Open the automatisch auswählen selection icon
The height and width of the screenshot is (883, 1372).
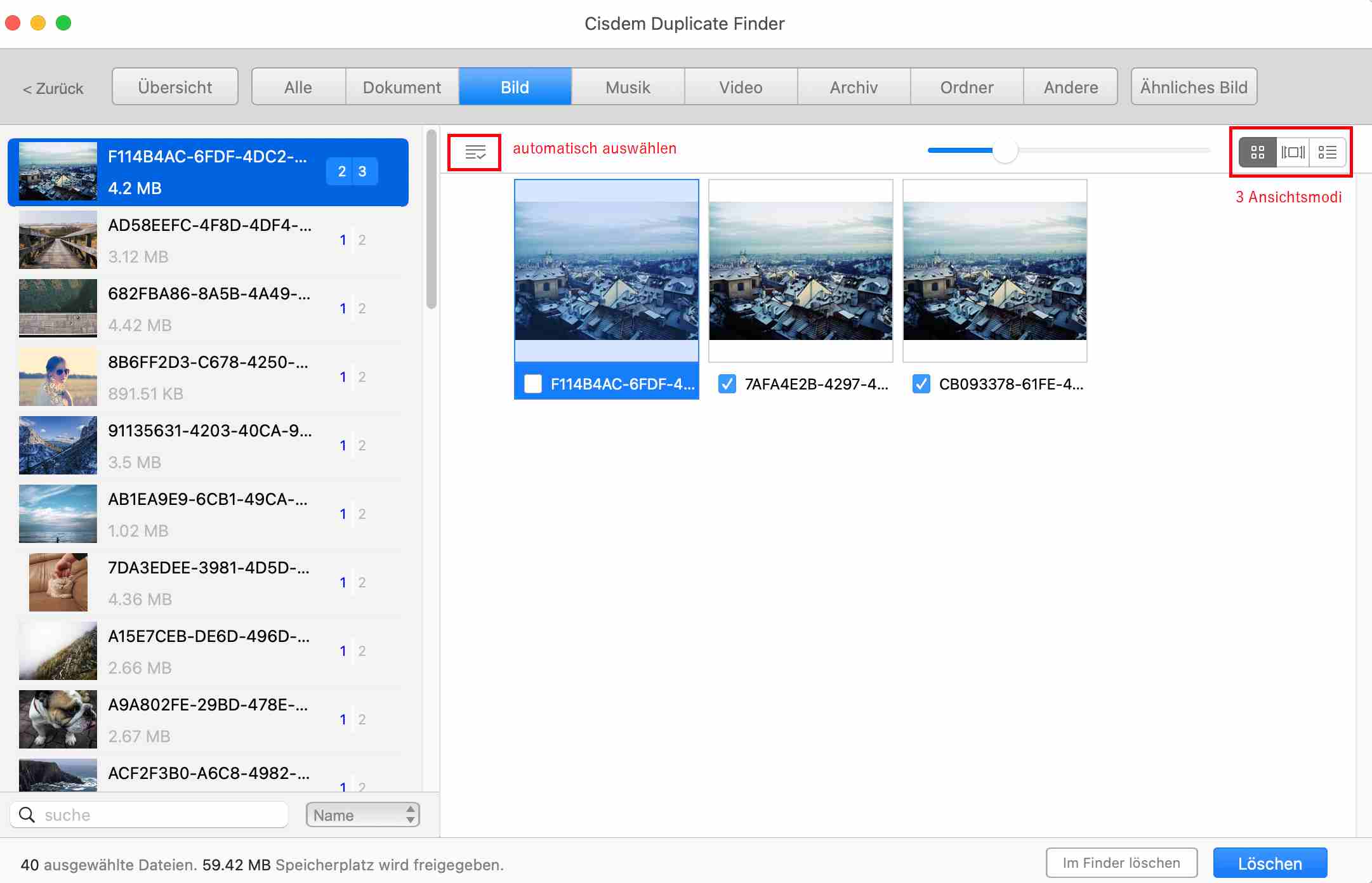pyautogui.click(x=474, y=152)
